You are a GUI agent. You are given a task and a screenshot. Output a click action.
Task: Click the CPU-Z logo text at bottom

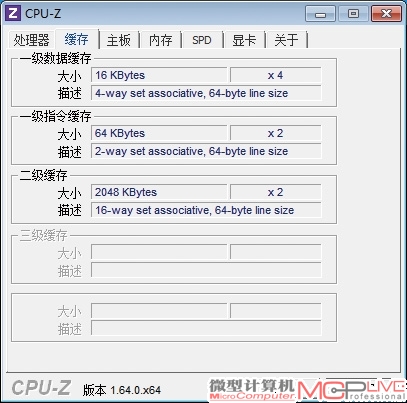[x=41, y=388]
